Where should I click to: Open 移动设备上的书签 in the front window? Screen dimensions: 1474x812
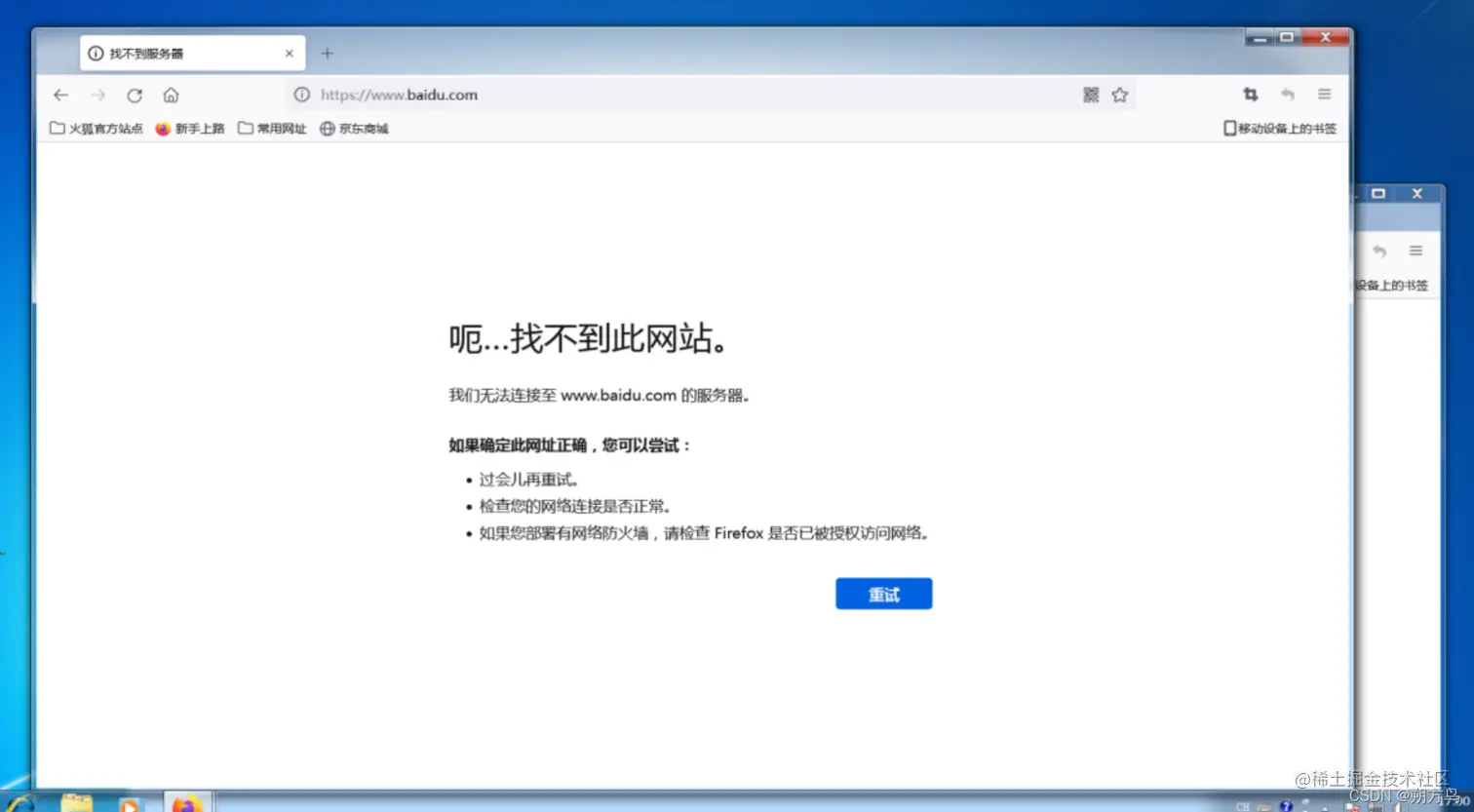[1280, 129]
